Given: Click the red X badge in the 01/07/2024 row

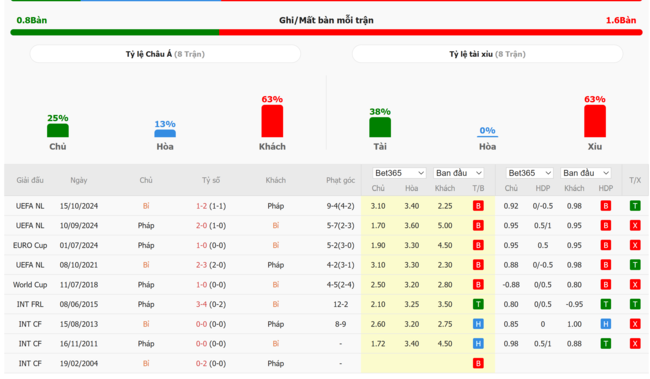Looking at the screenshot, I should pyautogui.click(x=635, y=245).
